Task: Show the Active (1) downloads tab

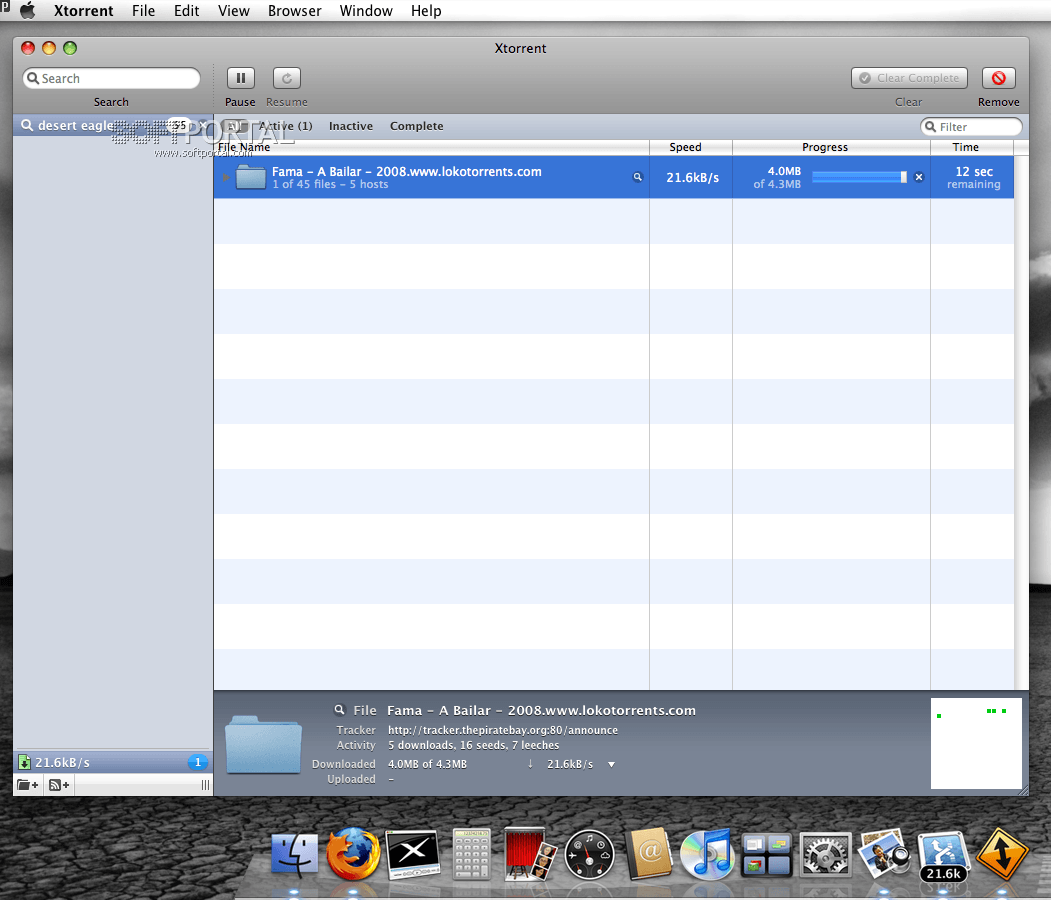Action: [286, 126]
